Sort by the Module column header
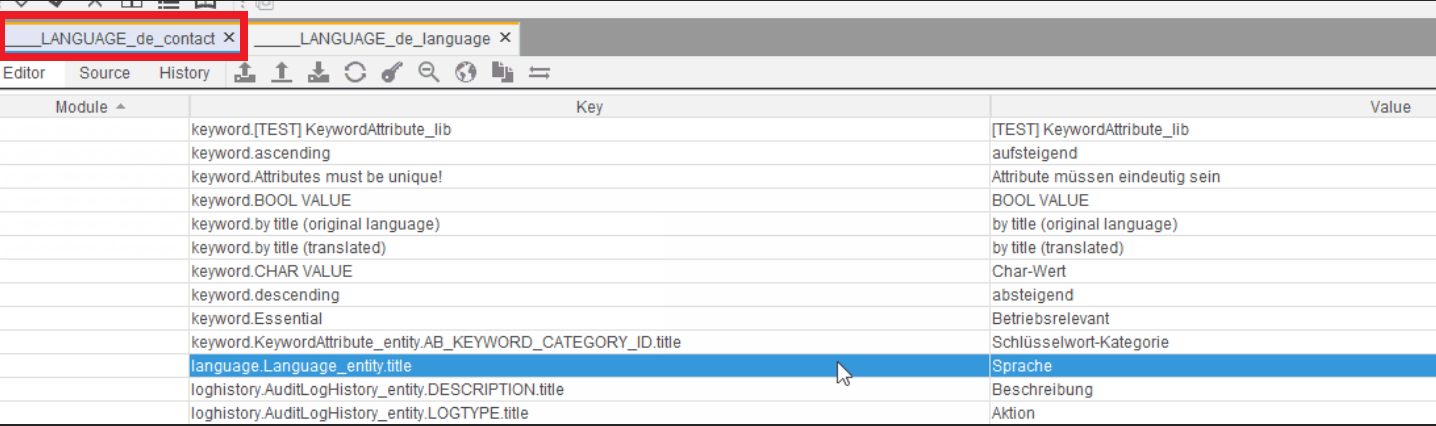 click(90, 107)
